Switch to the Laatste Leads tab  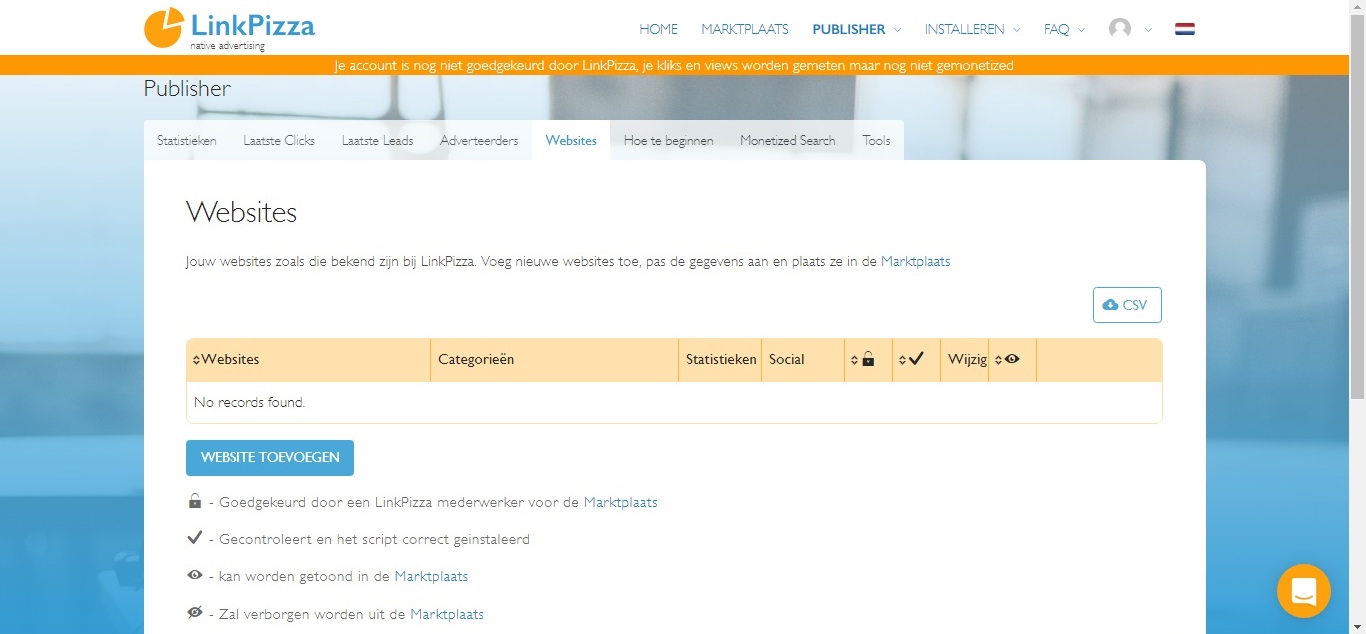pos(377,140)
